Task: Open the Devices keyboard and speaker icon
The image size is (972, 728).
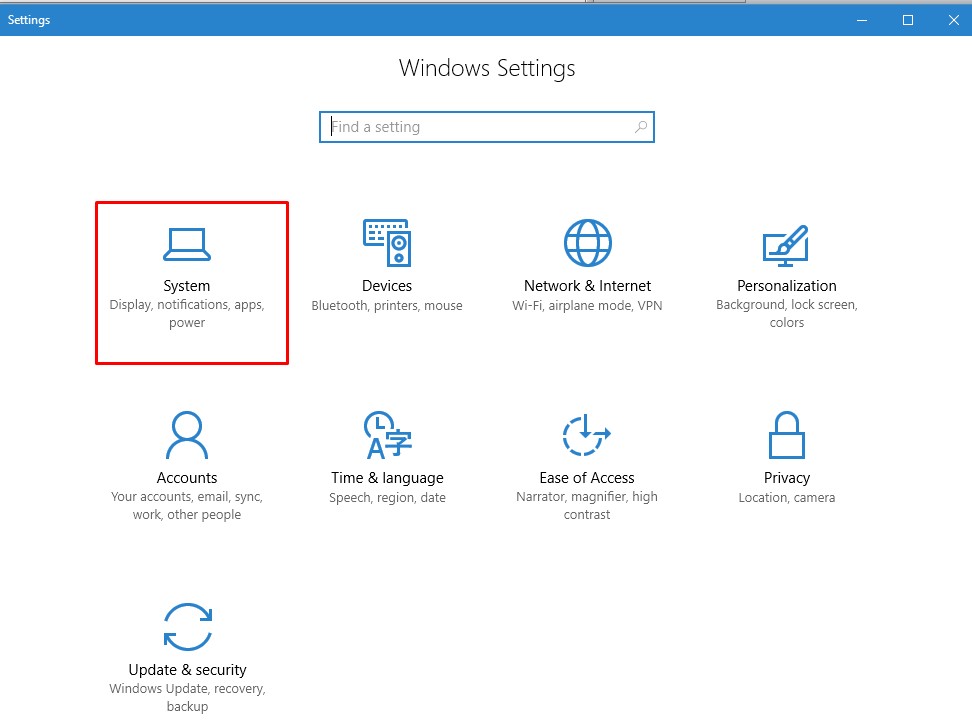Action: 387,242
